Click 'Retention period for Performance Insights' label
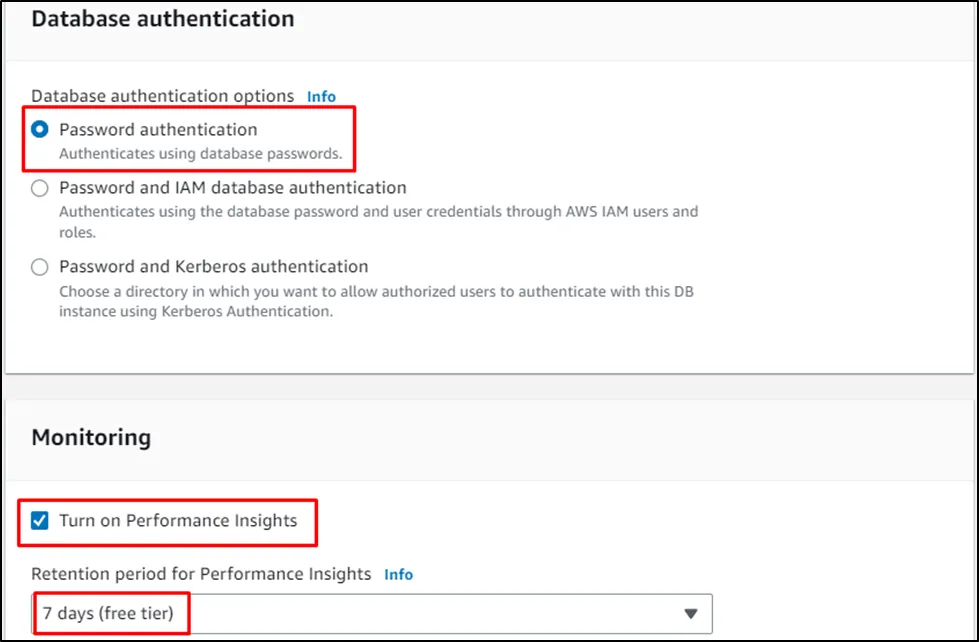 [x=201, y=574]
